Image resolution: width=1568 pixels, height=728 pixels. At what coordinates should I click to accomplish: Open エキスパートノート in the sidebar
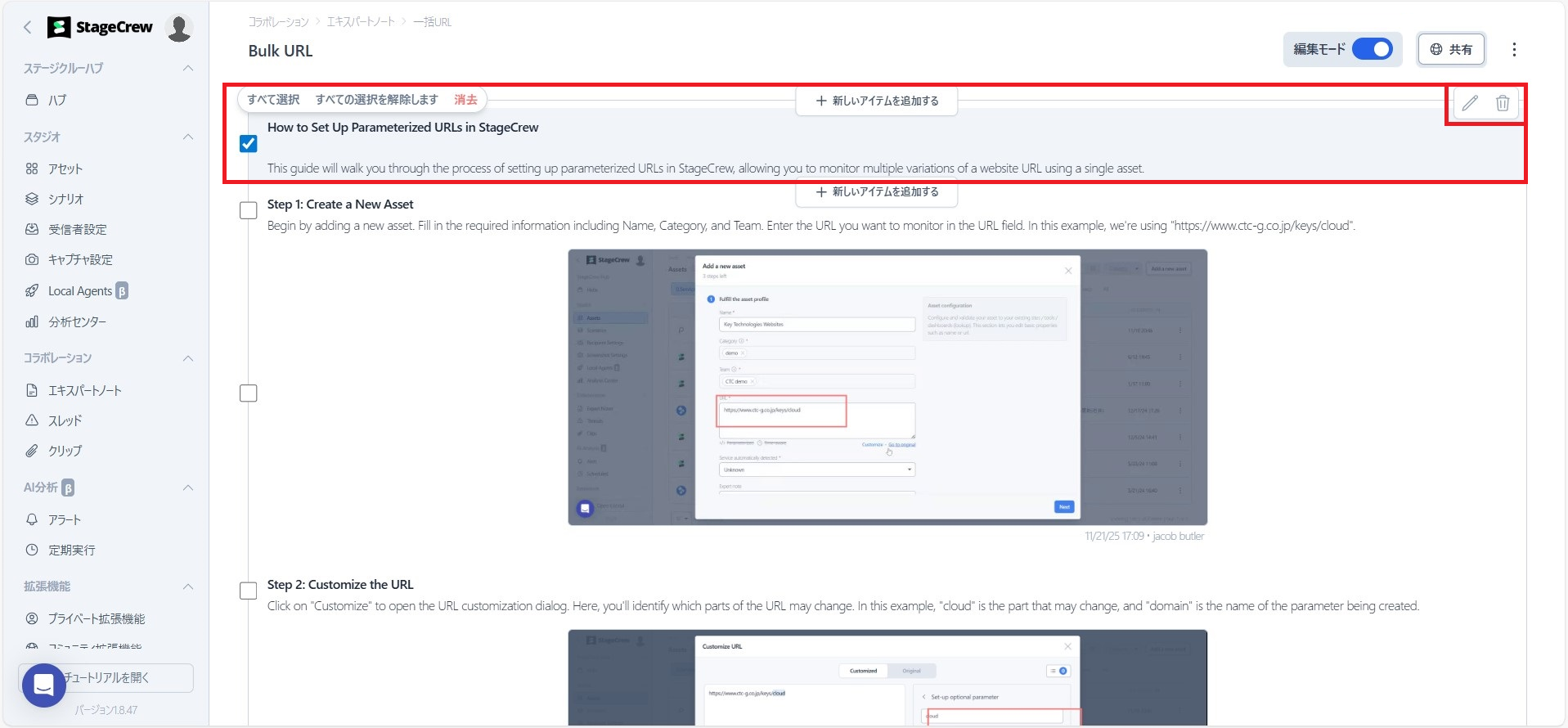84,390
